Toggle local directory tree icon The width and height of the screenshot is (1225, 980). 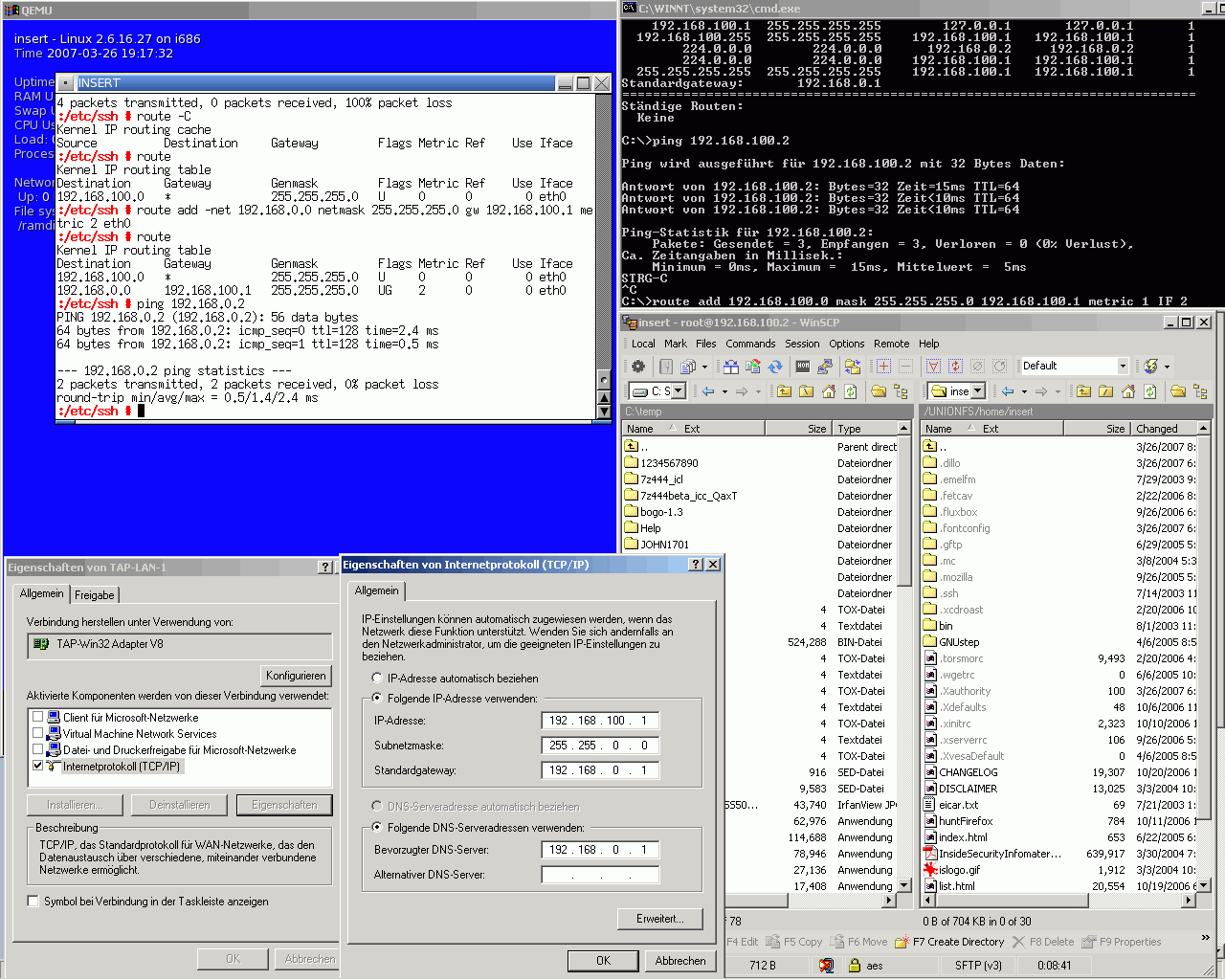pyautogui.click(x=901, y=390)
